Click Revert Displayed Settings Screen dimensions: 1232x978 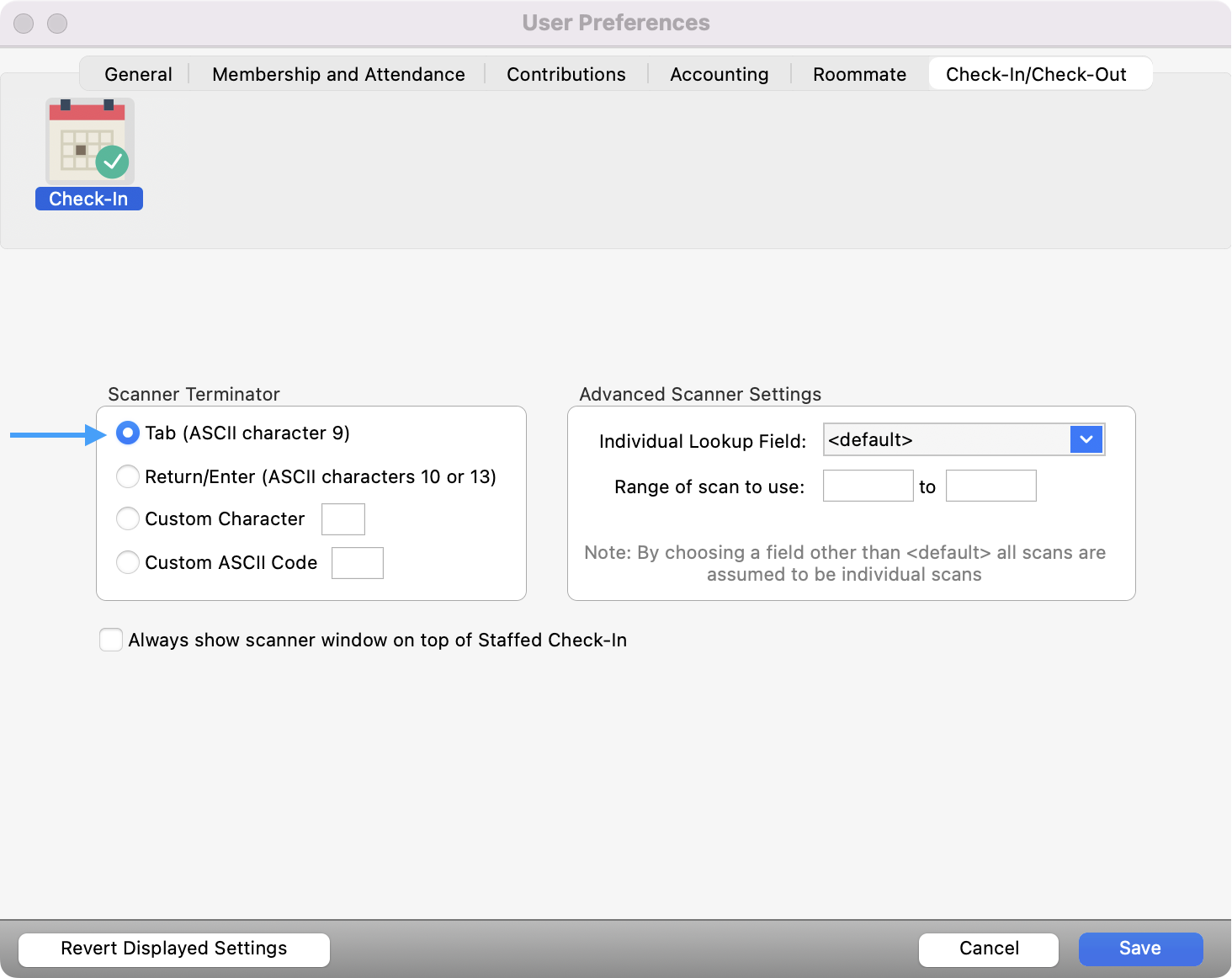[x=173, y=949]
